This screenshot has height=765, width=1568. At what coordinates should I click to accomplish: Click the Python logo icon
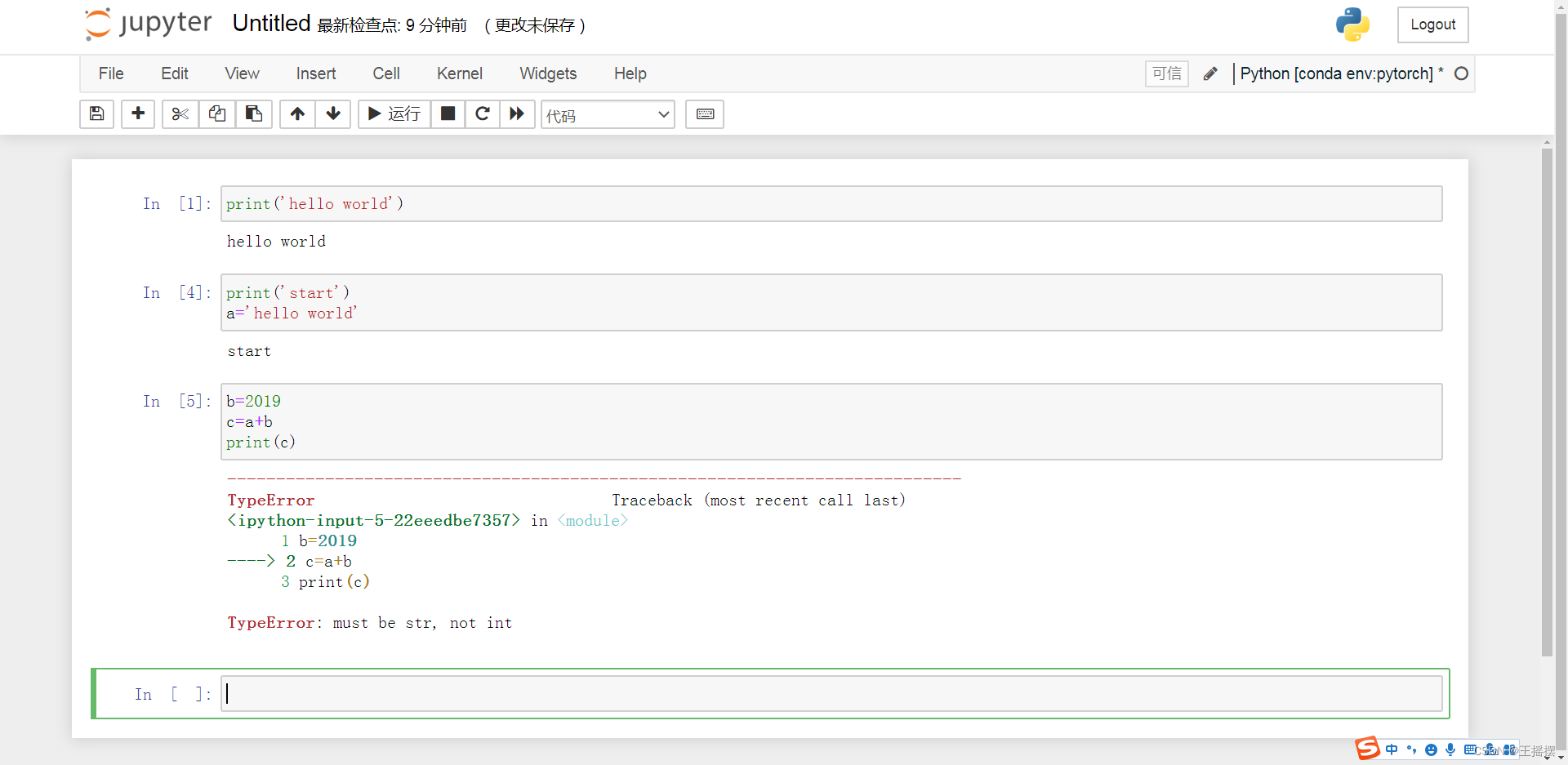pos(1352,24)
